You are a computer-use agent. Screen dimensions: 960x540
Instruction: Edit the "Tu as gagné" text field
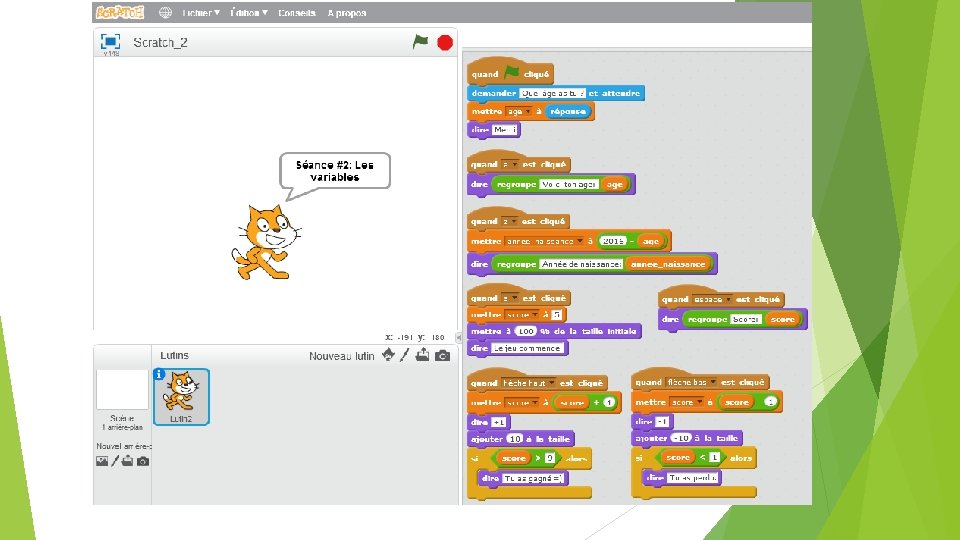[534, 478]
